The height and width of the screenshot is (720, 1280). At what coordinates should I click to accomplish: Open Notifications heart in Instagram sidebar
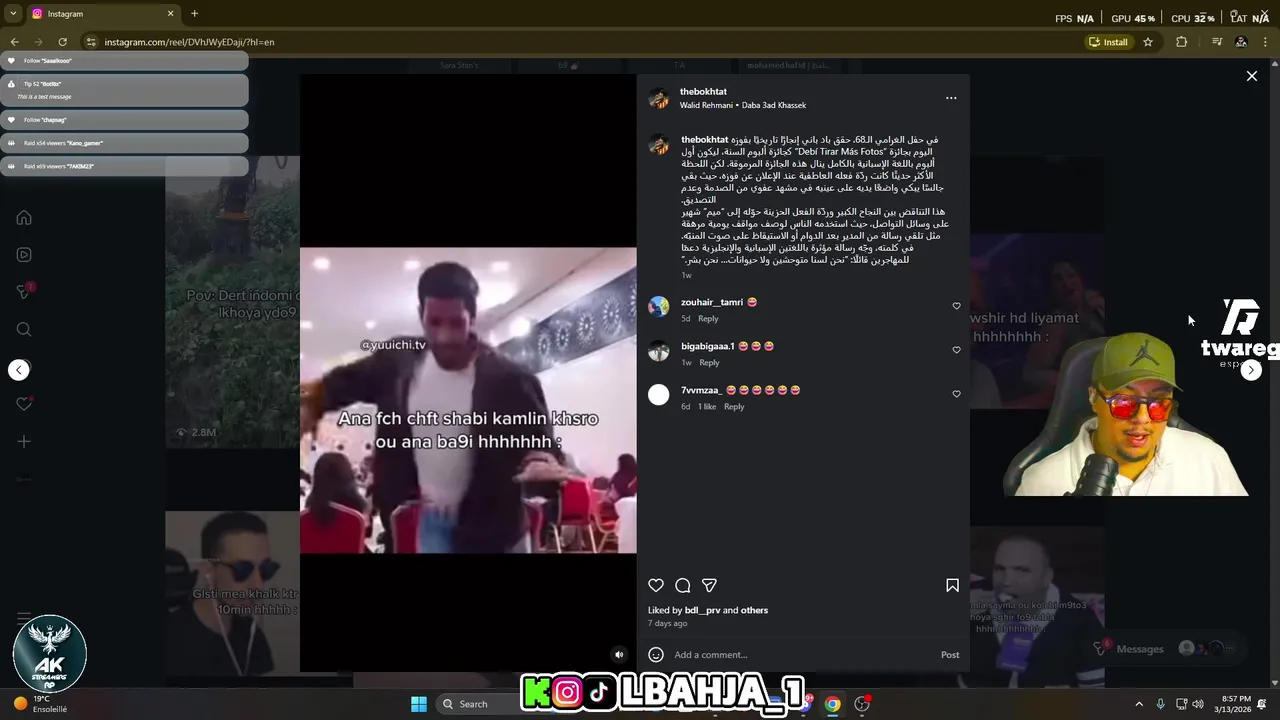coord(24,404)
